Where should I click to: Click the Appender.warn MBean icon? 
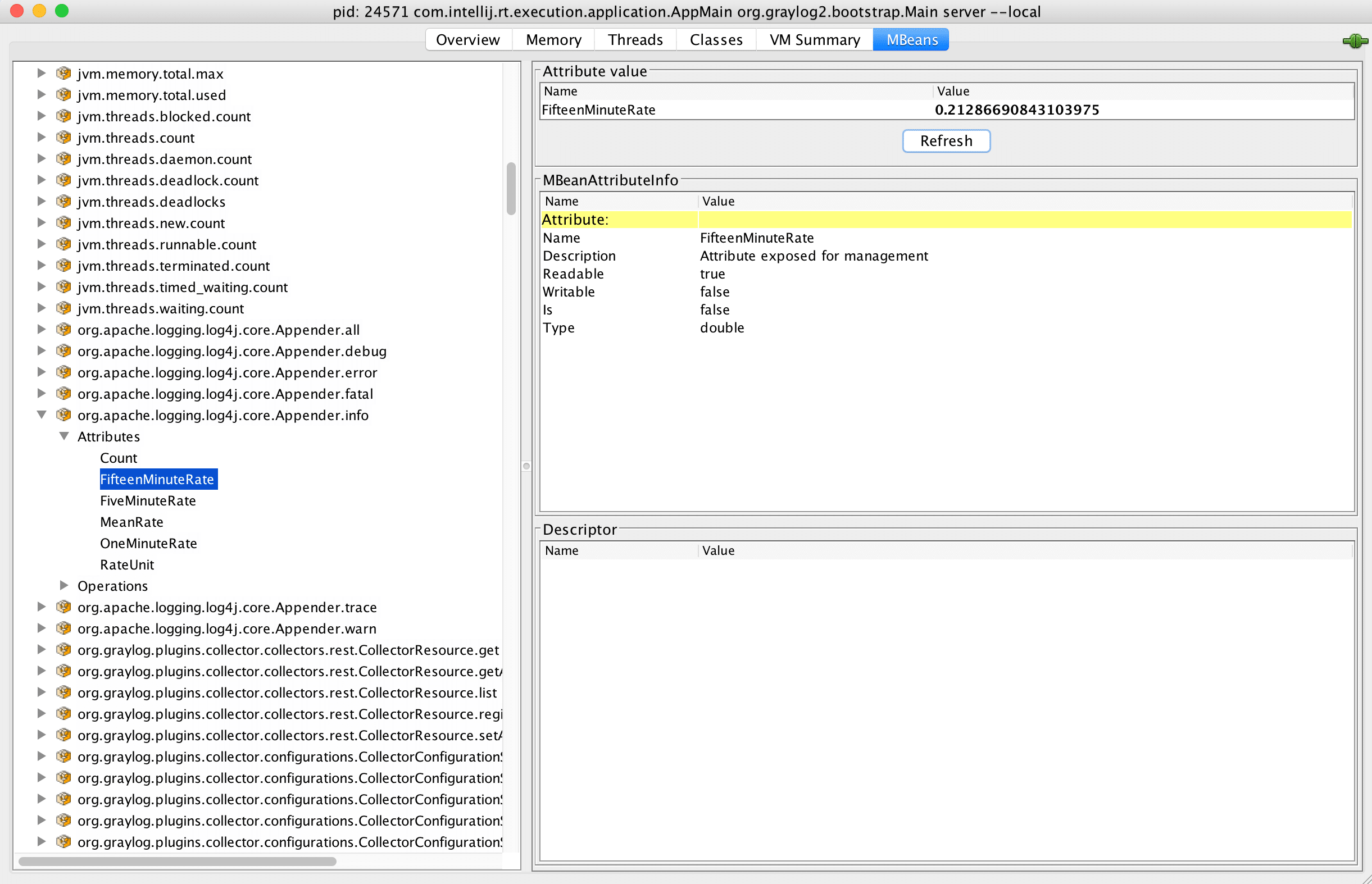pos(63,628)
